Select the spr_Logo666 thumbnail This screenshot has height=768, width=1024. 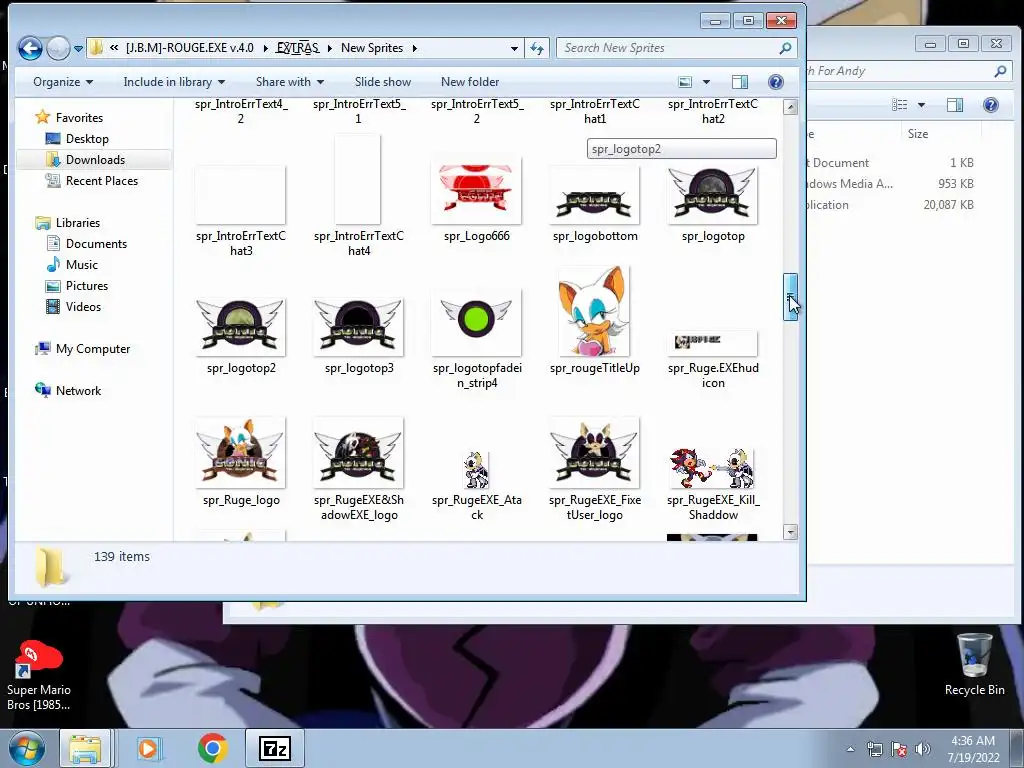pos(476,194)
